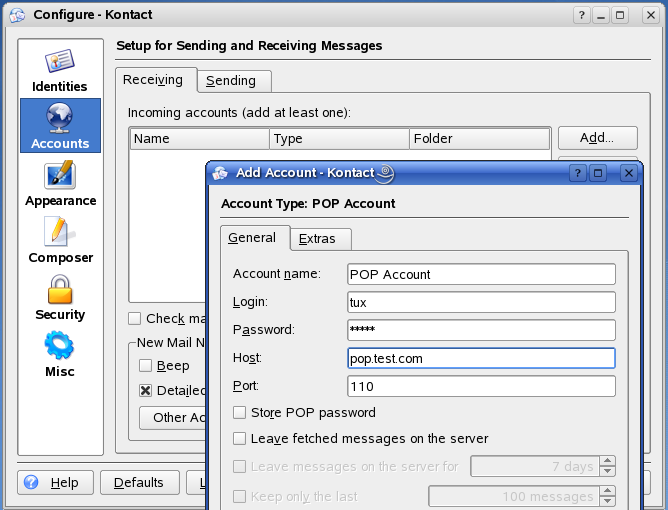Image resolution: width=668 pixels, height=510 pixels.
Task: Click the Host field showing pop.test.com
Action: pos(481,358)
